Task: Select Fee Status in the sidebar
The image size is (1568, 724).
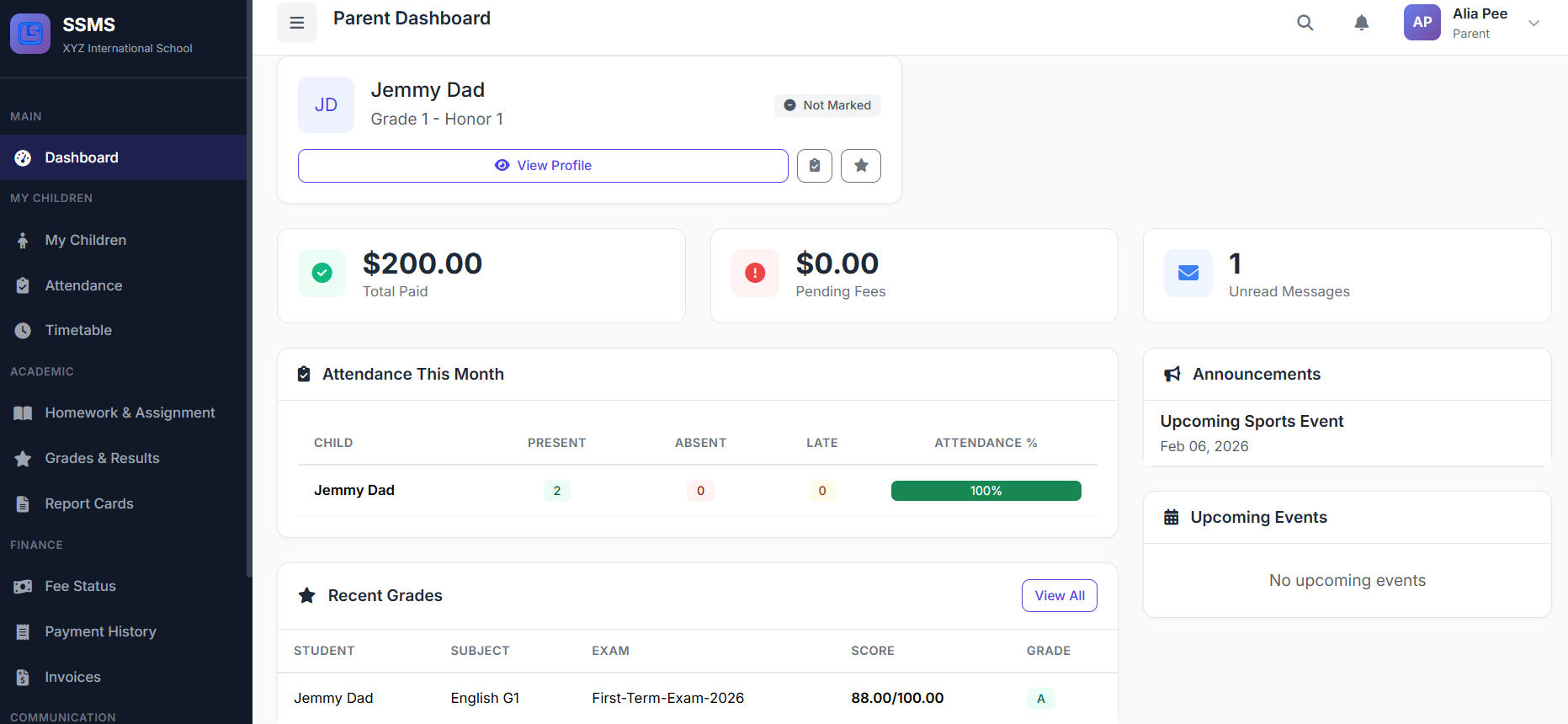Action: click(80, 586)
